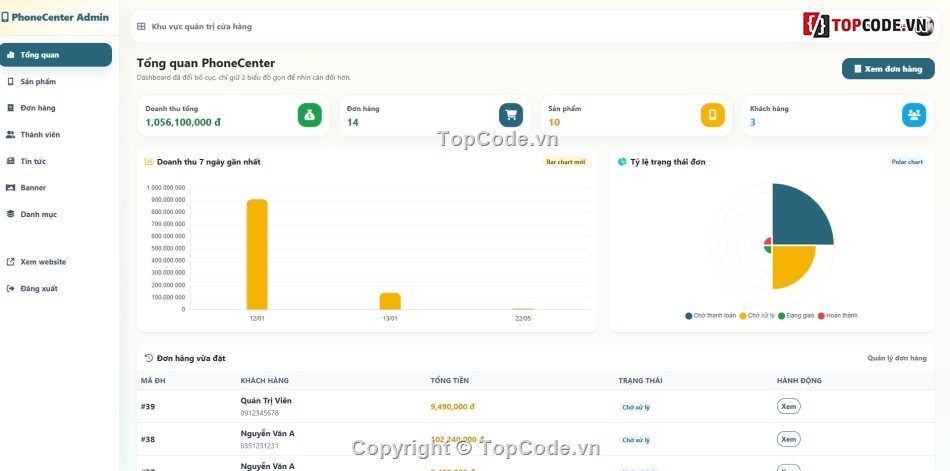Click the Đăng xuất link
Image resolution: width=950 pixels, height=471 pixels.
point(56,289)
